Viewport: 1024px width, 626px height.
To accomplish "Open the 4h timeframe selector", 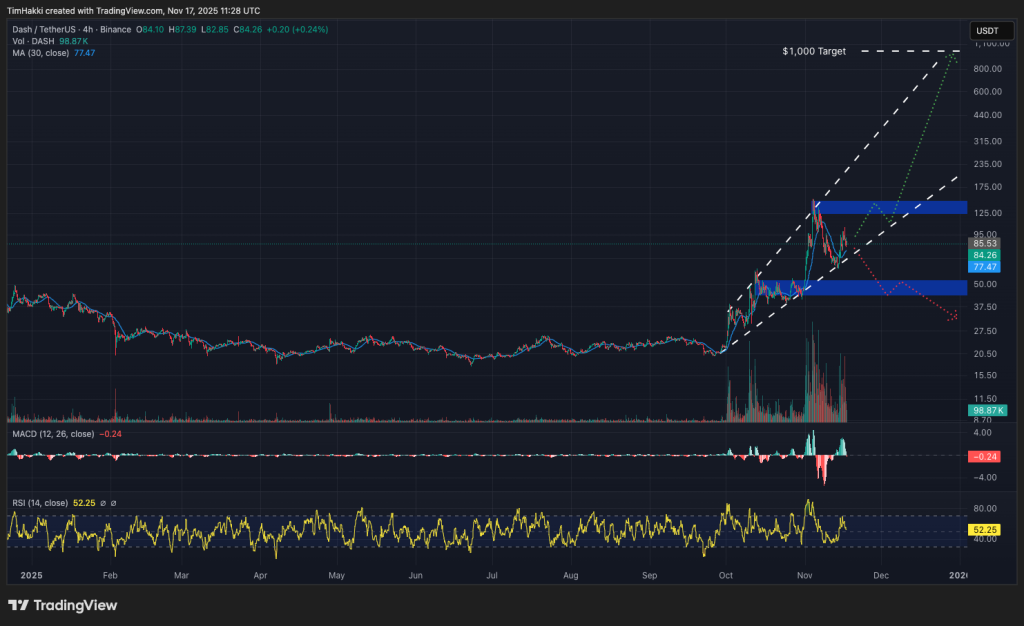I will [x=86, y=30].
